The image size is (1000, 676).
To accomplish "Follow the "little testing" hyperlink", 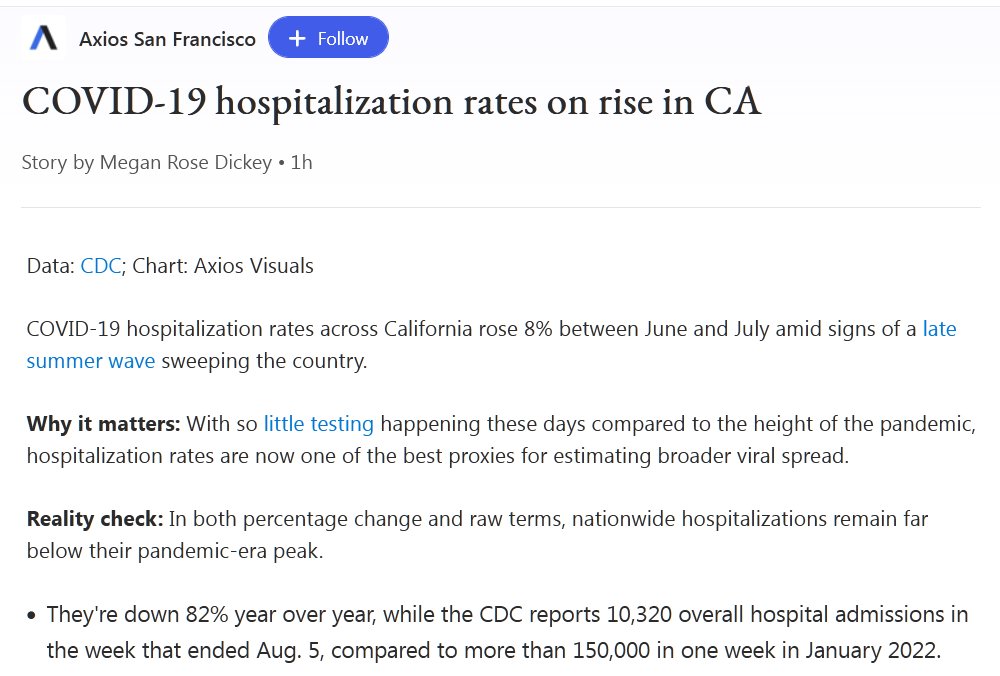I will tap(318, 424).
